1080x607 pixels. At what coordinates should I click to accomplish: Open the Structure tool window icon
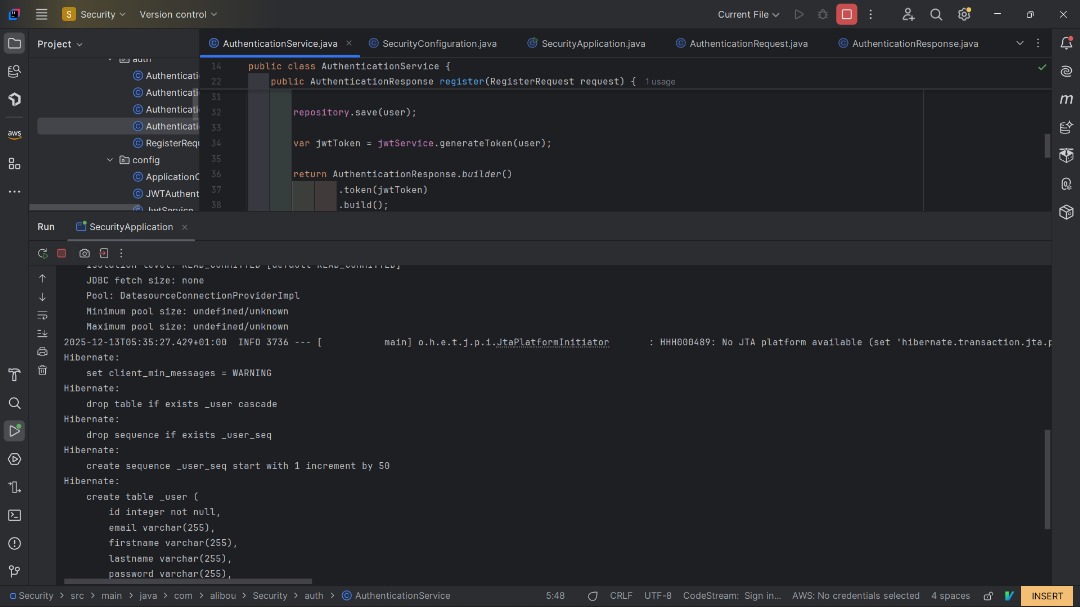14,164
